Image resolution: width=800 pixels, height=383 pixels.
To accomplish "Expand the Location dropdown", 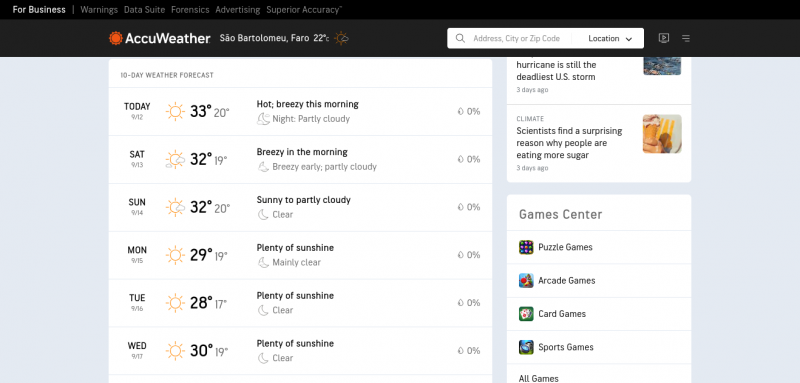I will coord(610,39).
